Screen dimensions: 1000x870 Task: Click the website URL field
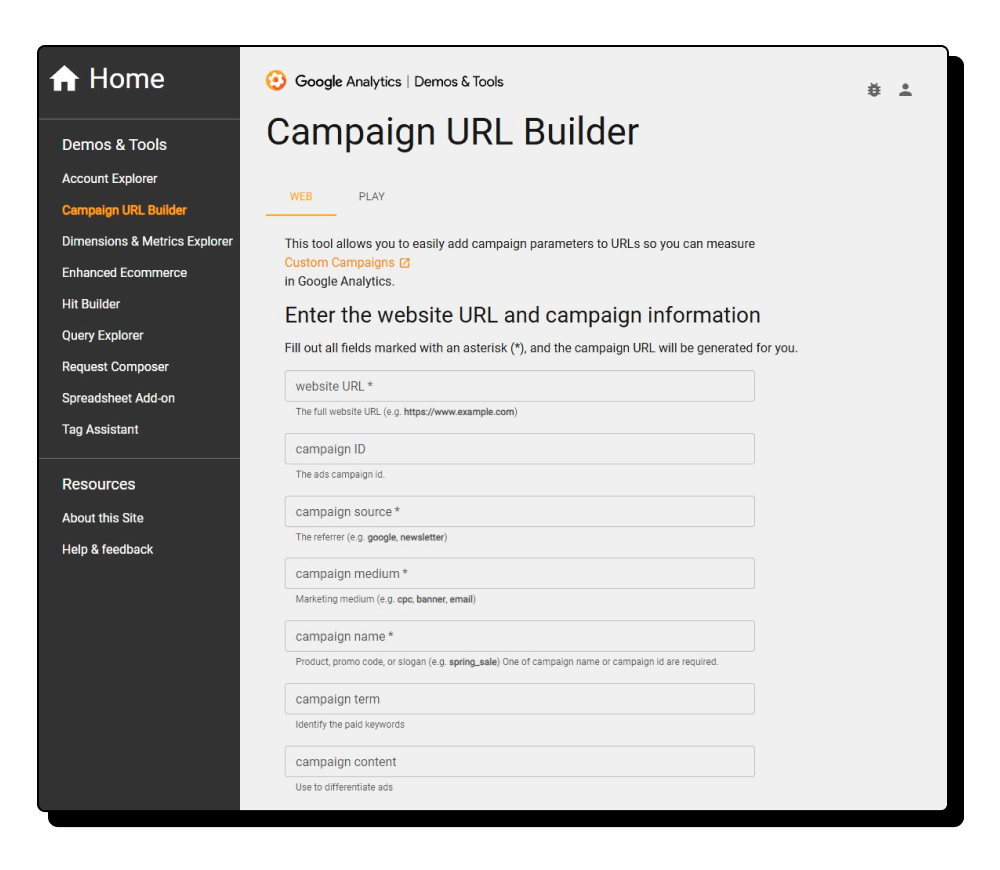tap(520, 386)
